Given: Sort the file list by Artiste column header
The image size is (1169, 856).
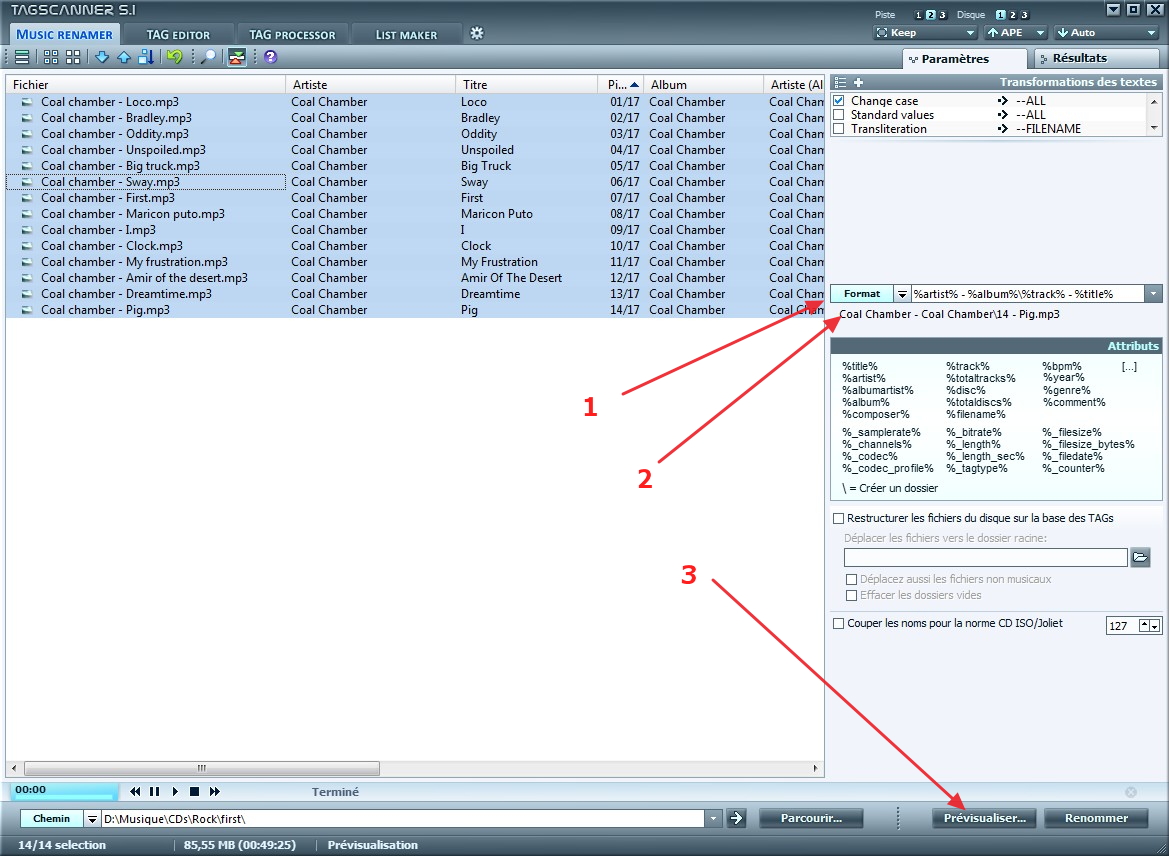Looking at the screenshot, I should 371,85.
